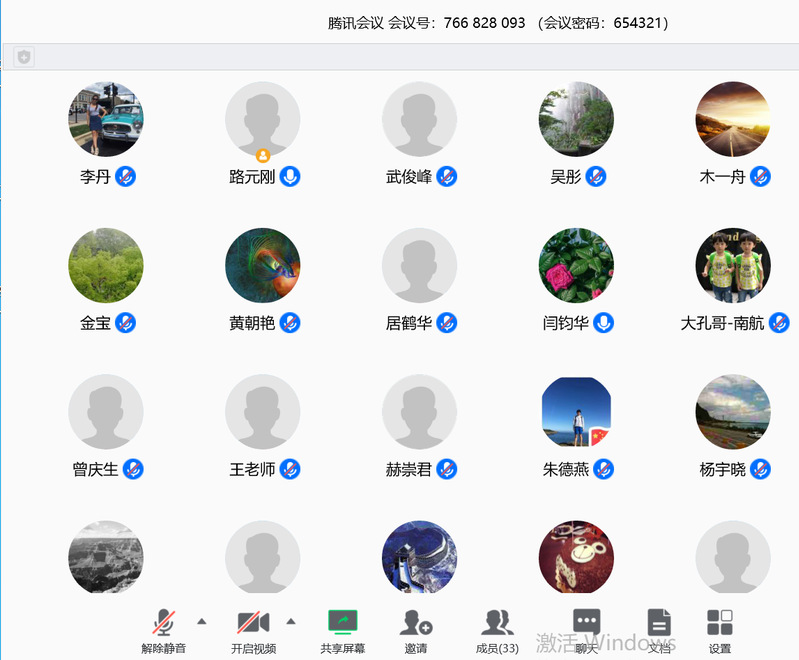
Task: Open the 文档 documents icon
Action: [x=658, y=623]
